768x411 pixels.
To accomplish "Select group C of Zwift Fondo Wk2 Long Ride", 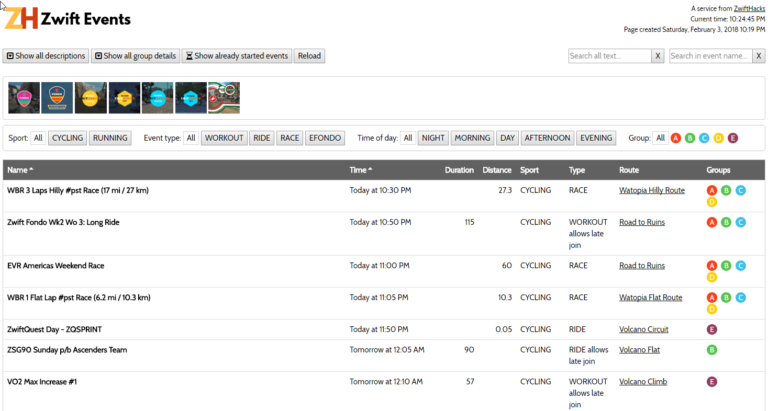I will coord(741,222).
